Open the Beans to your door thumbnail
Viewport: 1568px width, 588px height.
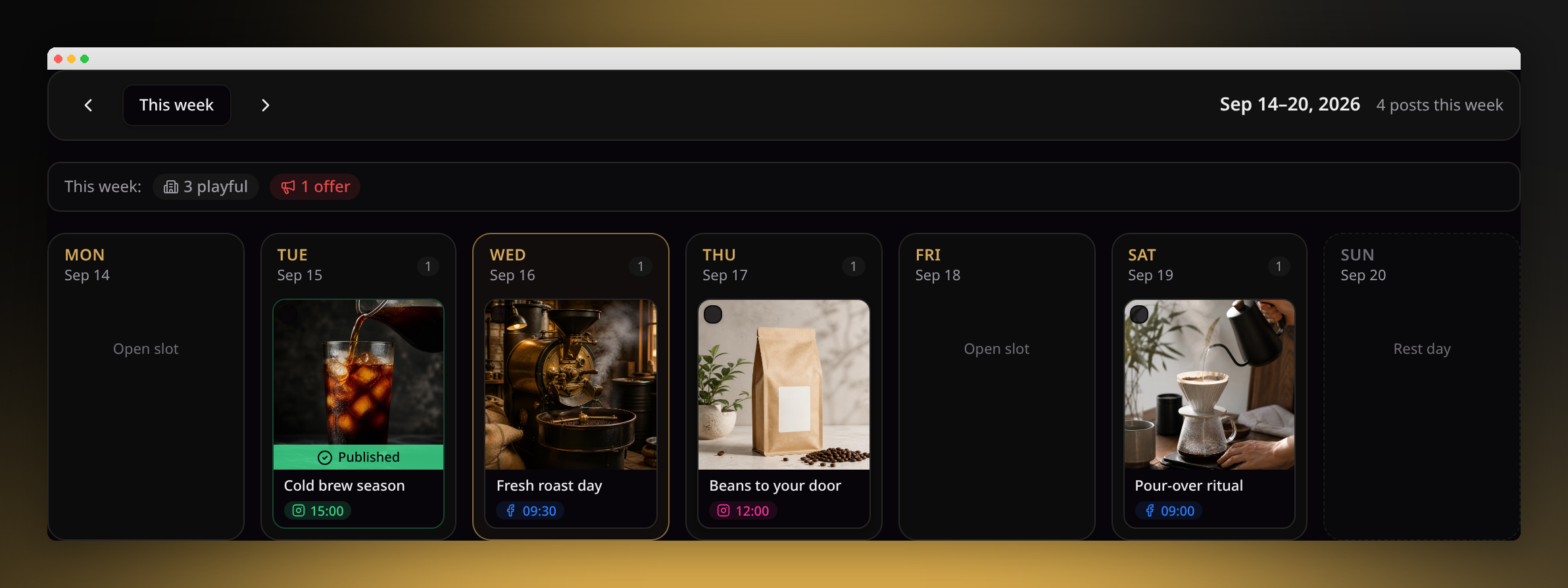point(784,385)
